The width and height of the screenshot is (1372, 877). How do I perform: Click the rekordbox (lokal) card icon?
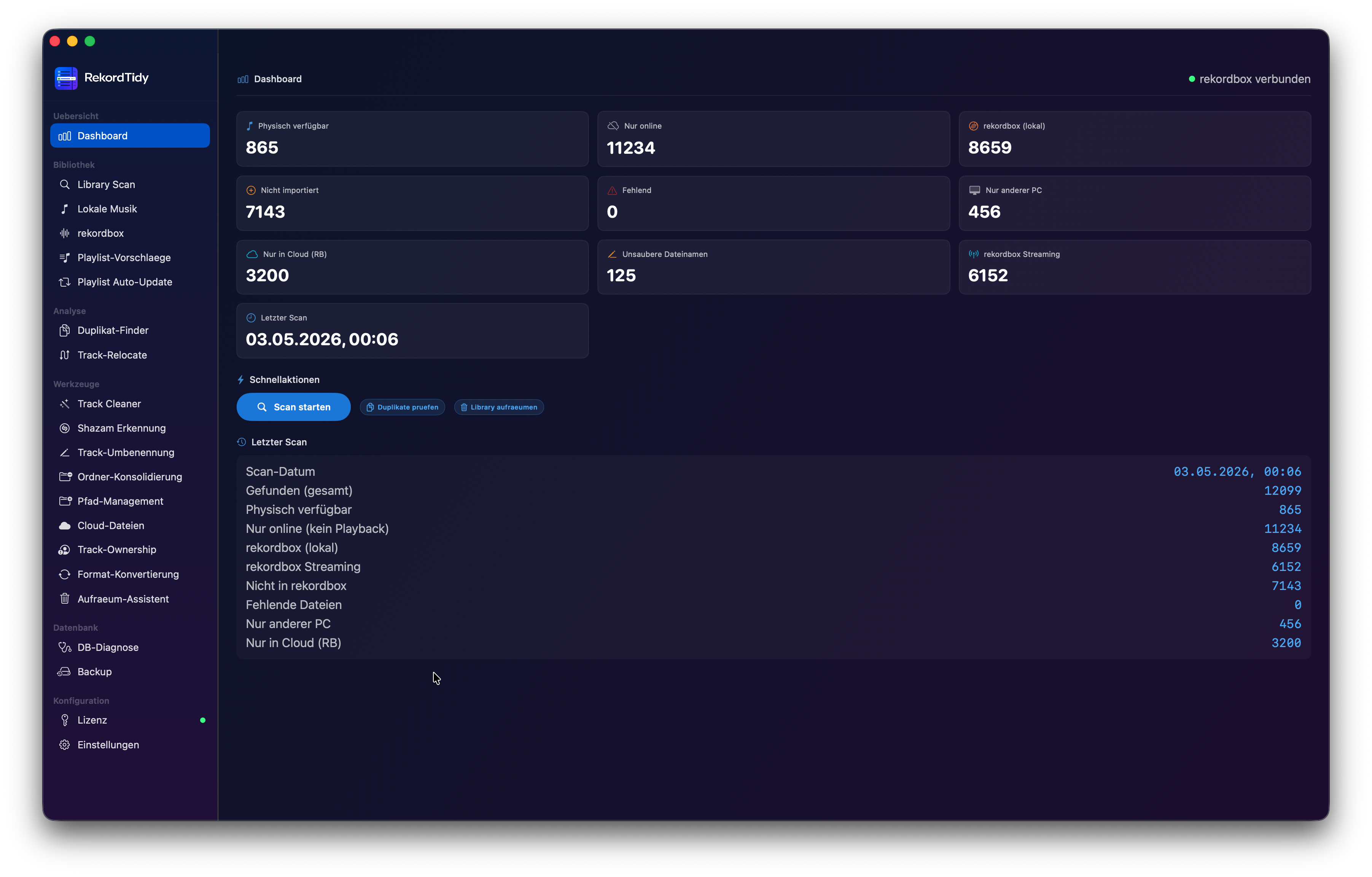tap(973, 126)
